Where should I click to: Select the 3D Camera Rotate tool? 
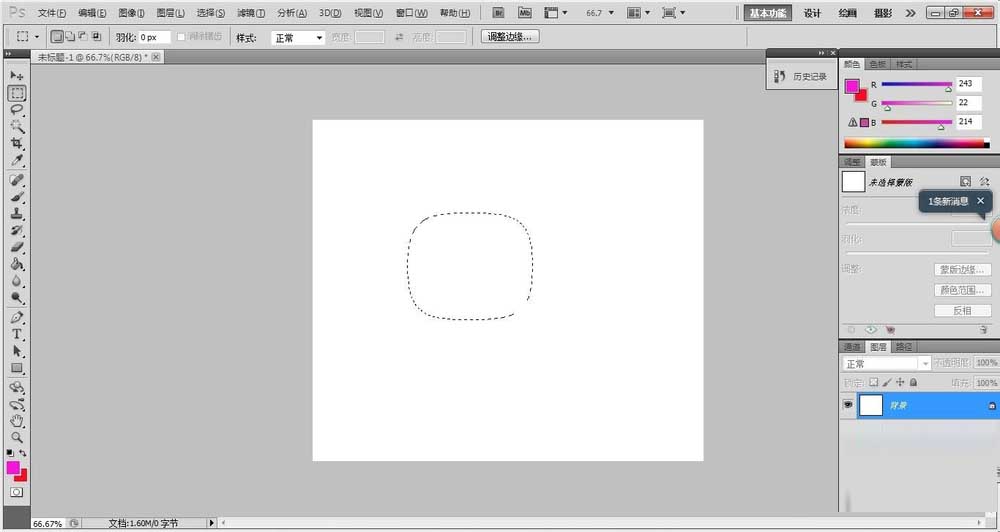click(x=17, y=404)
